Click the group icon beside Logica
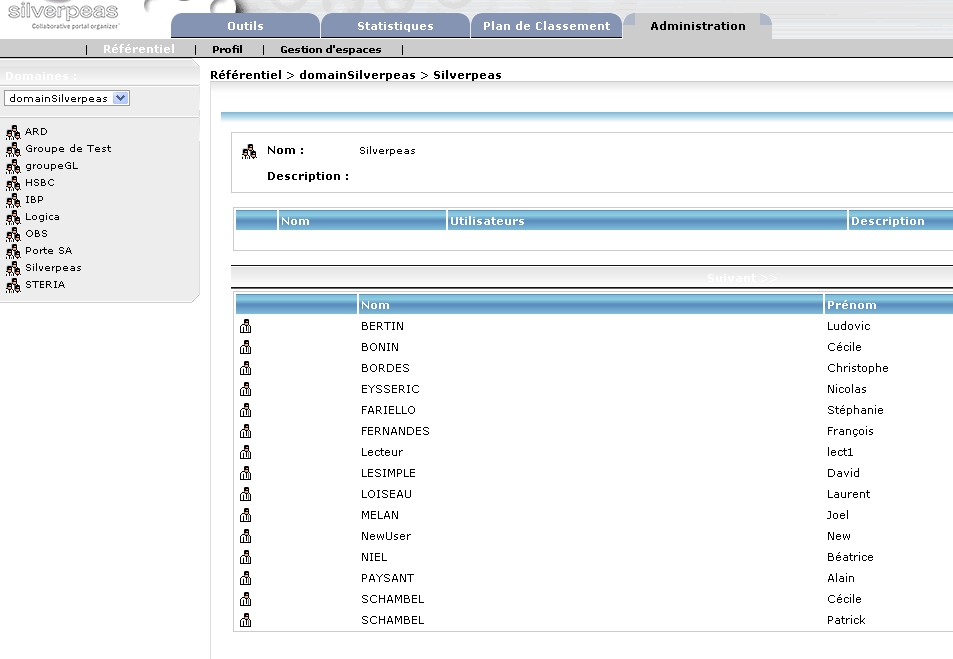 click(13, 217)
